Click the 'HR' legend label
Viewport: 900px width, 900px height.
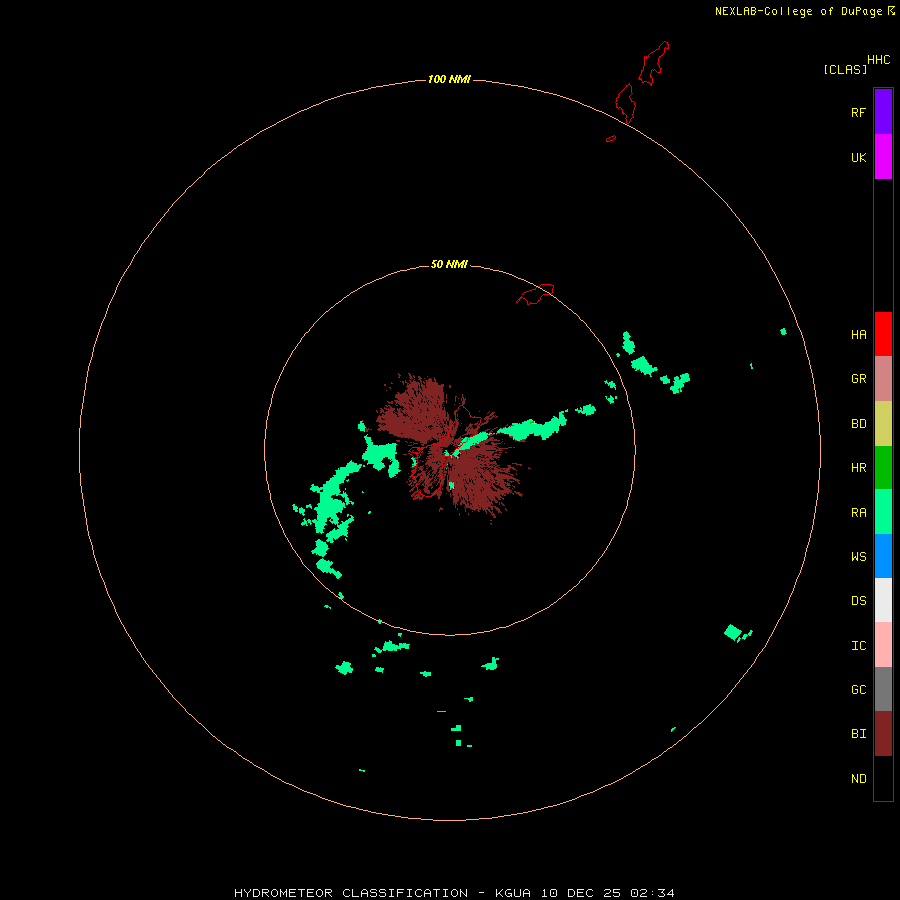(x=858, y=468)
